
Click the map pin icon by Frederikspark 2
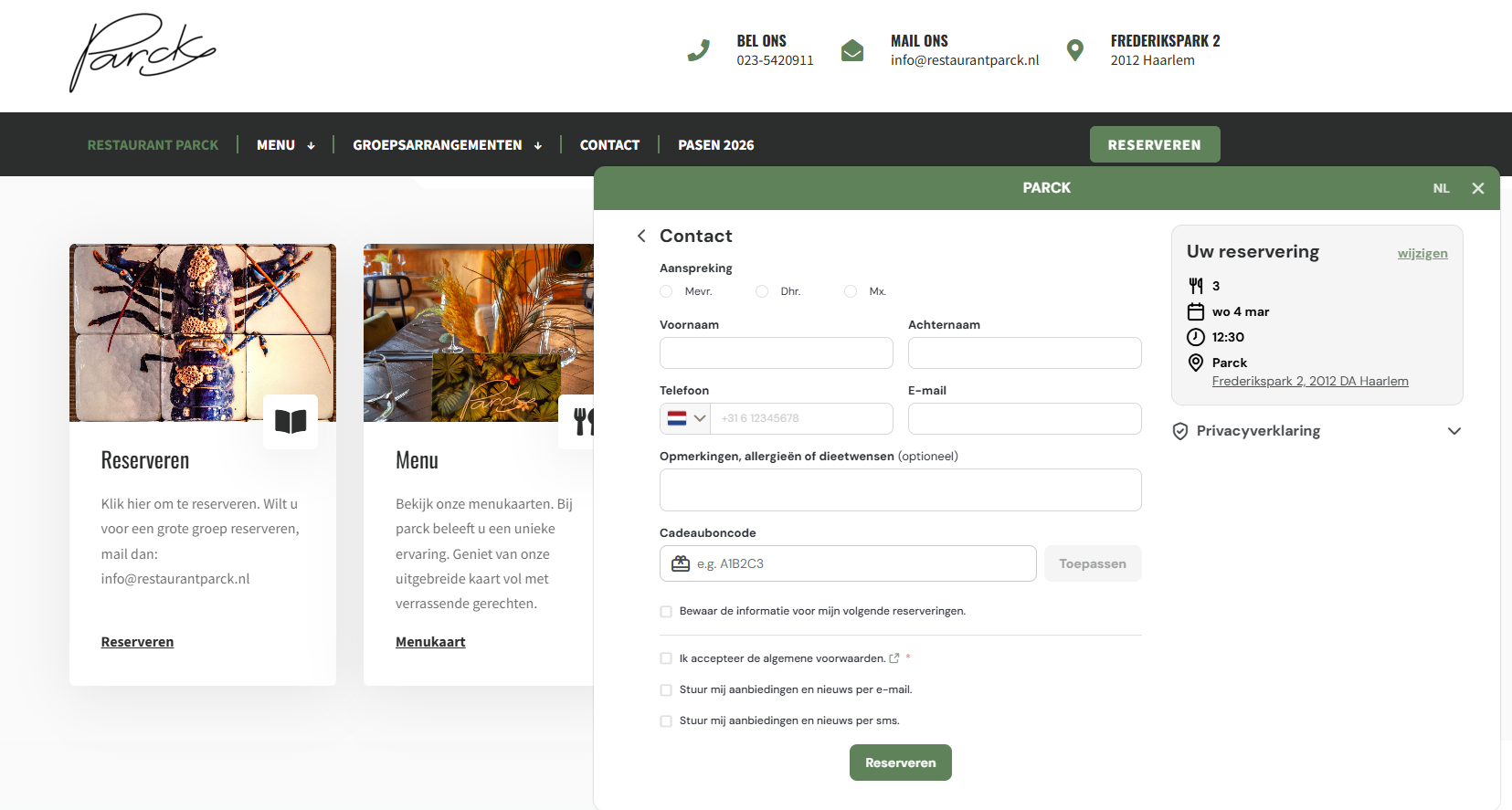coord(1075,50)
